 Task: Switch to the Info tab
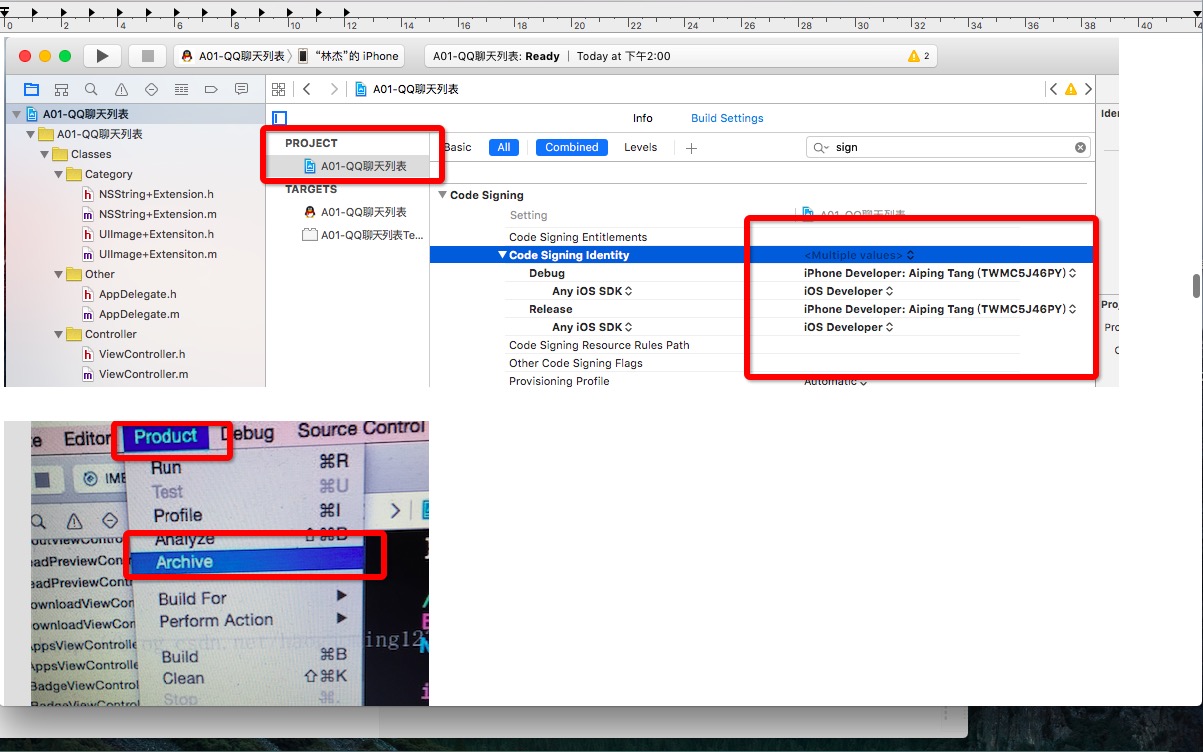click(643, 118)
